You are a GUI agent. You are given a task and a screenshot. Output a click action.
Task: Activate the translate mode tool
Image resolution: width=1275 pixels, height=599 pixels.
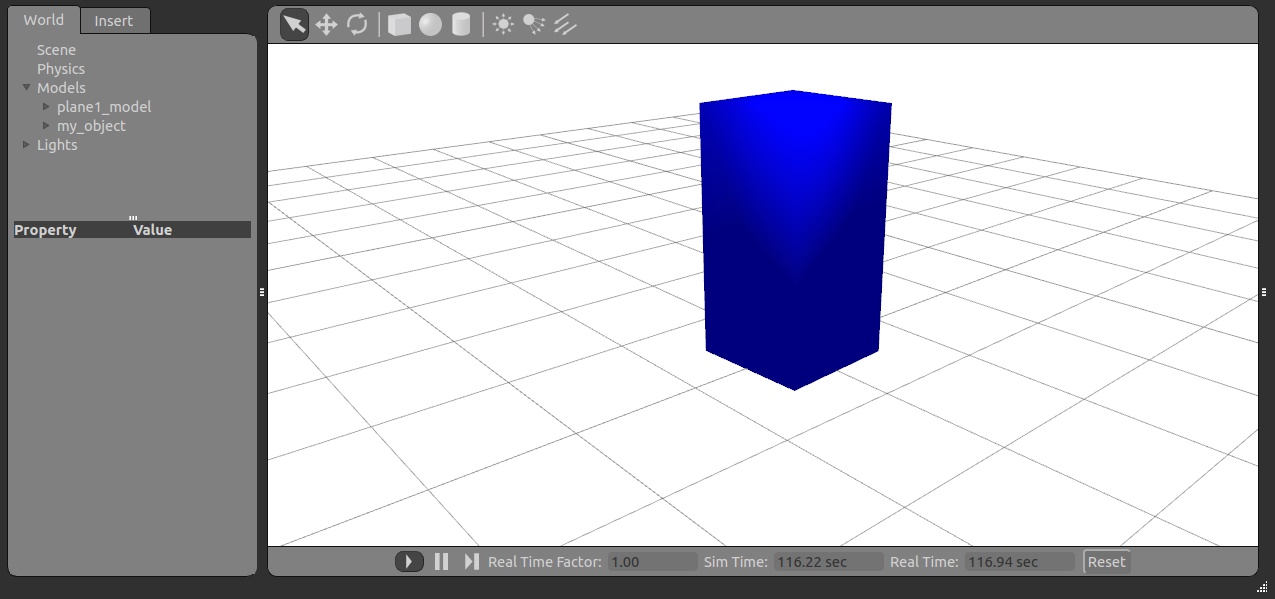[326, 25]
